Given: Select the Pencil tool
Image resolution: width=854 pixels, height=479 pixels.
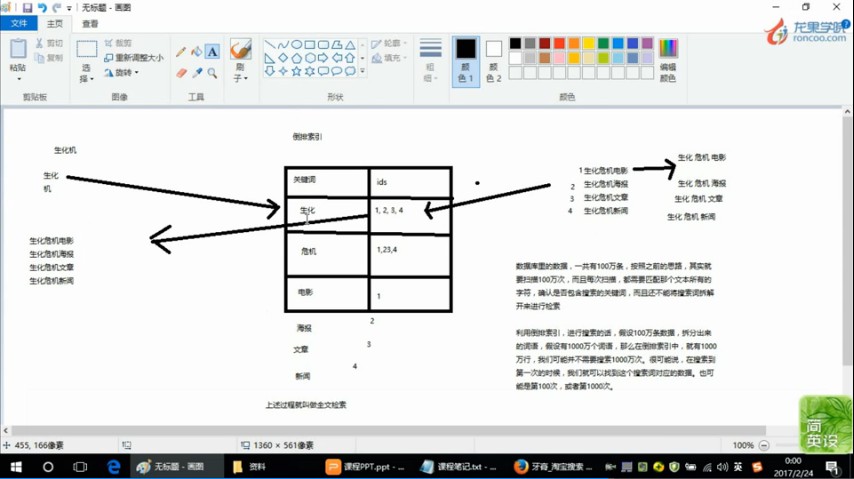Looking at the screenshot, I should 181,52.
